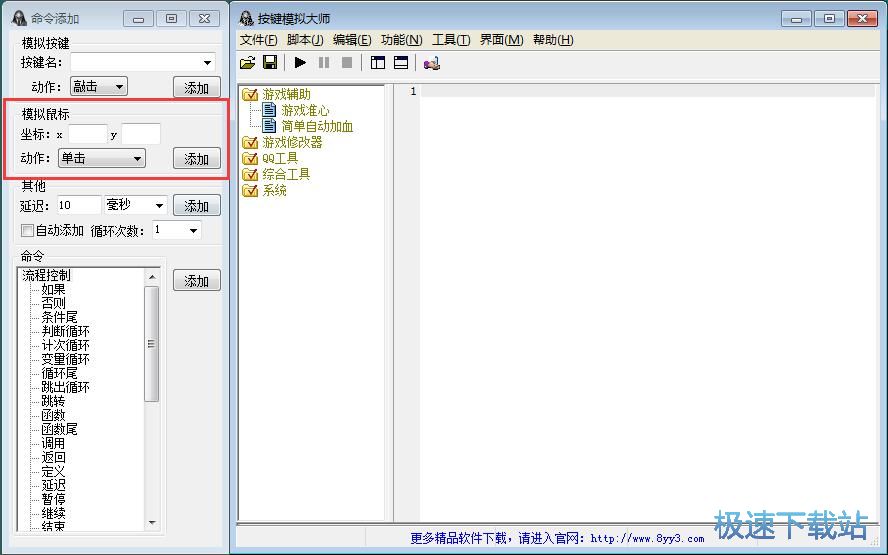
Task: Select the 继续 command
Action: click(53, 514)
